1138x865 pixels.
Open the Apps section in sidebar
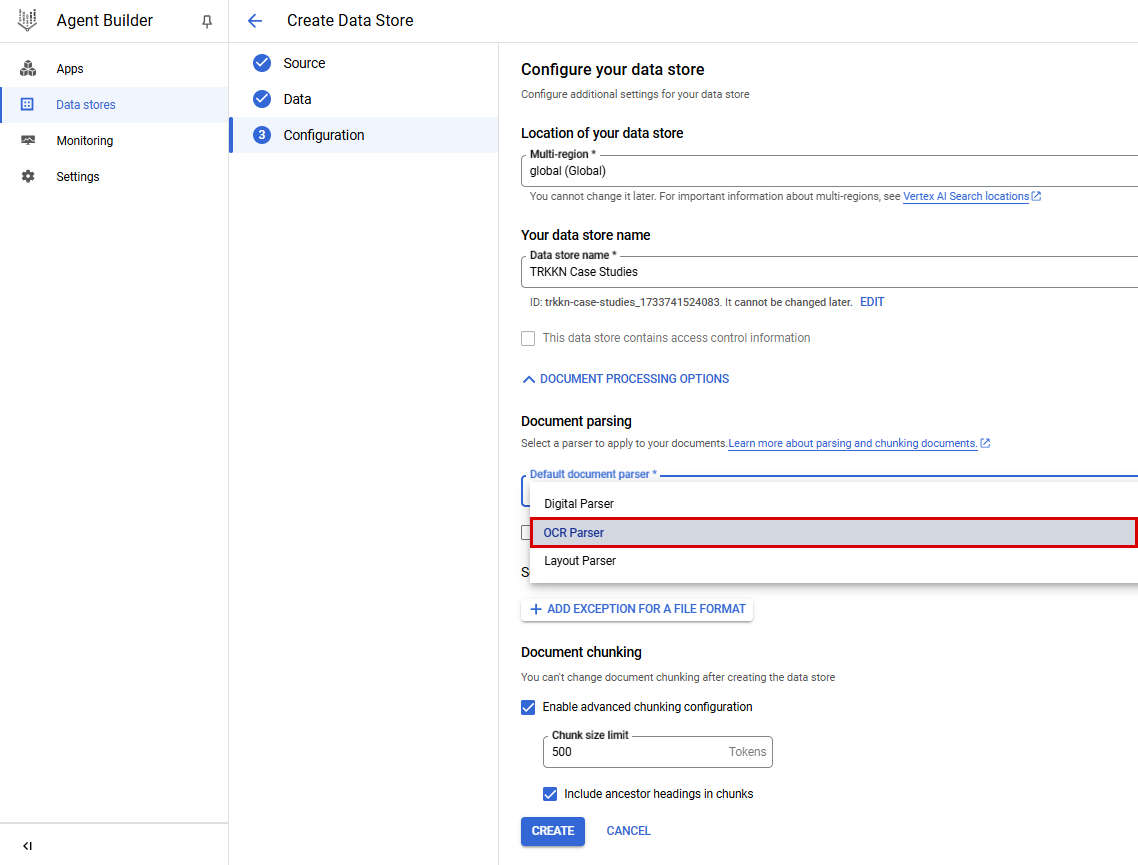pos(69,68)
